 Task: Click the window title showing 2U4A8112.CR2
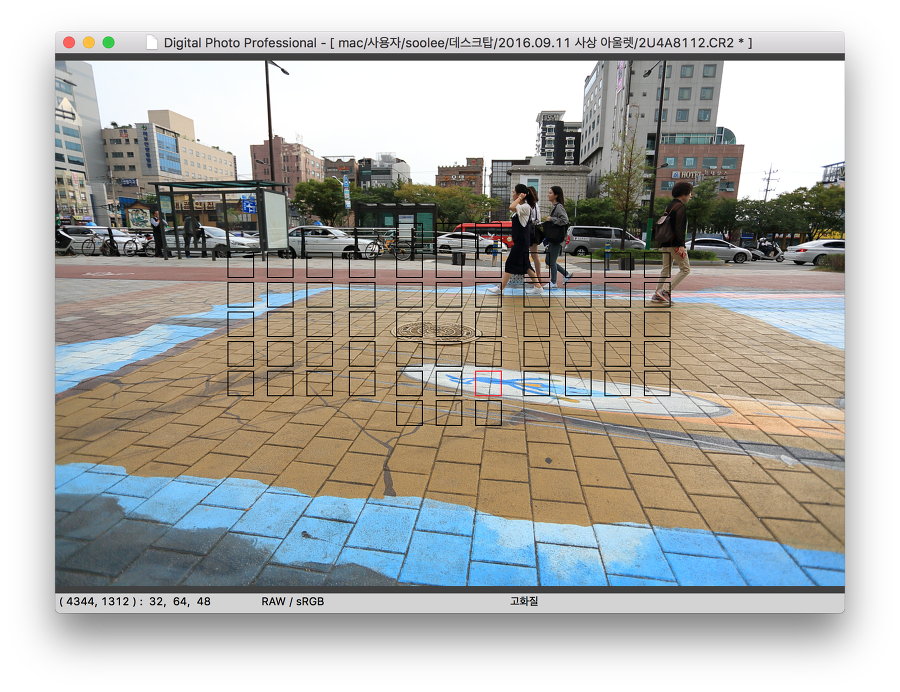tap(457, 42)
